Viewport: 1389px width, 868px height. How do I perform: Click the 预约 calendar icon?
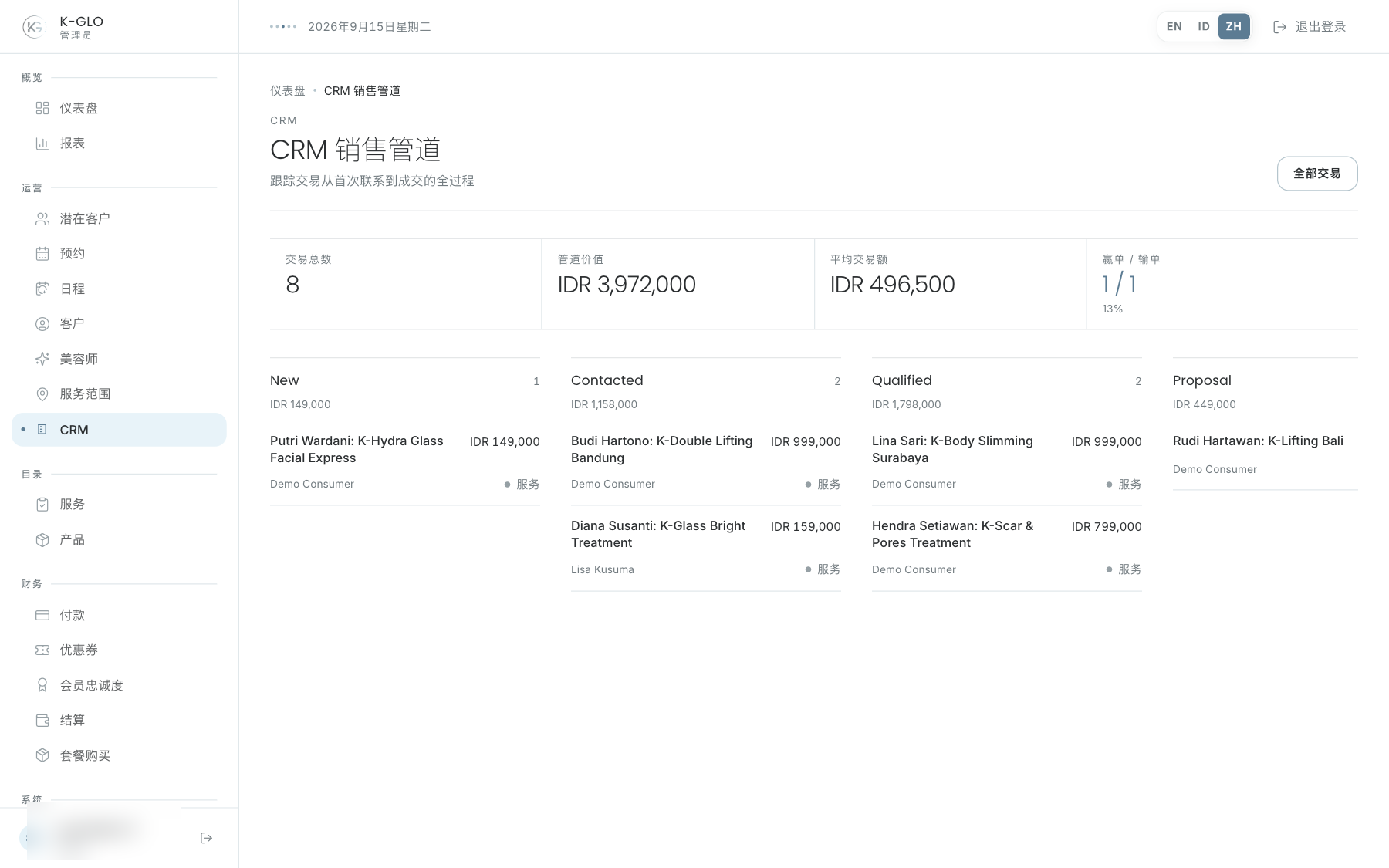[42, 254]
